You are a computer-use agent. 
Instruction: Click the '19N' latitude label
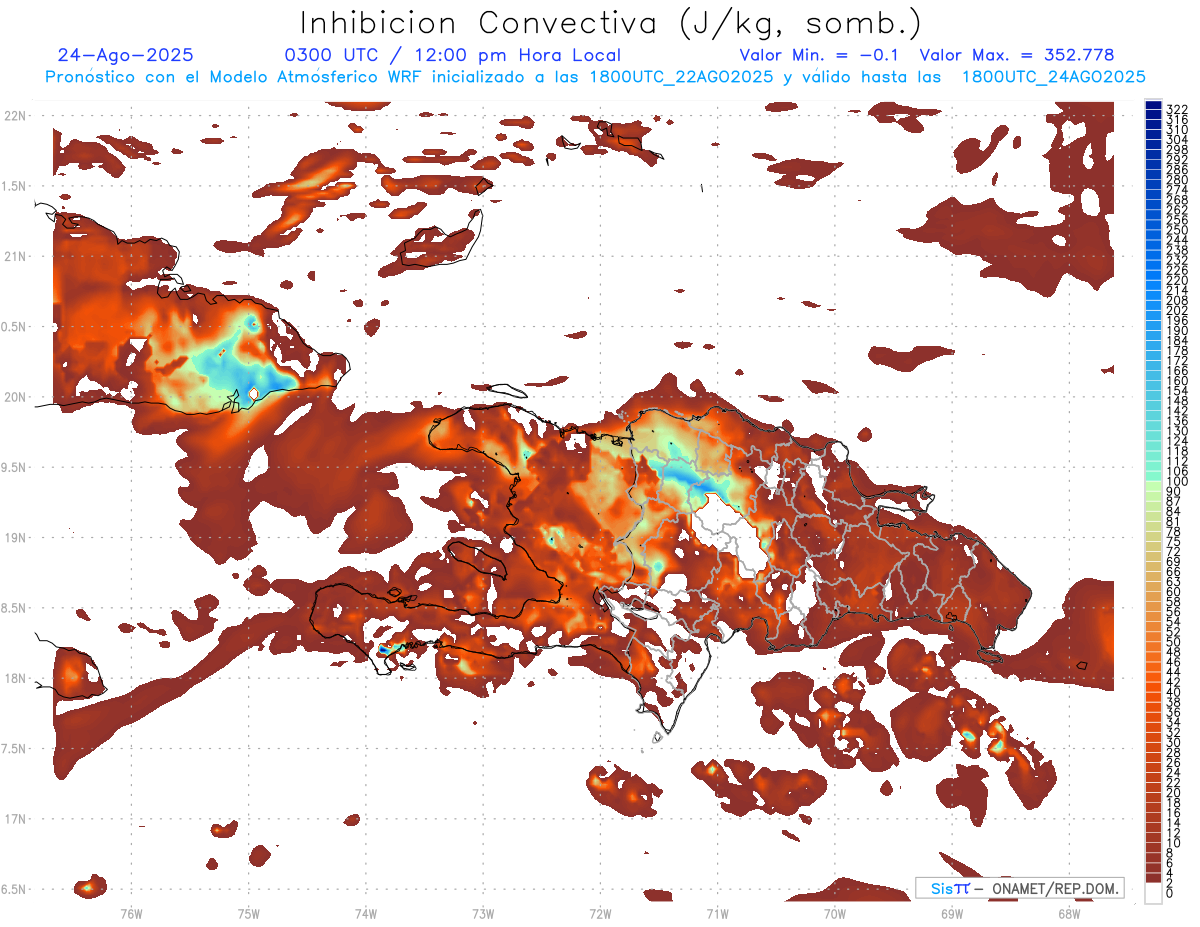(x=14, y=538)
